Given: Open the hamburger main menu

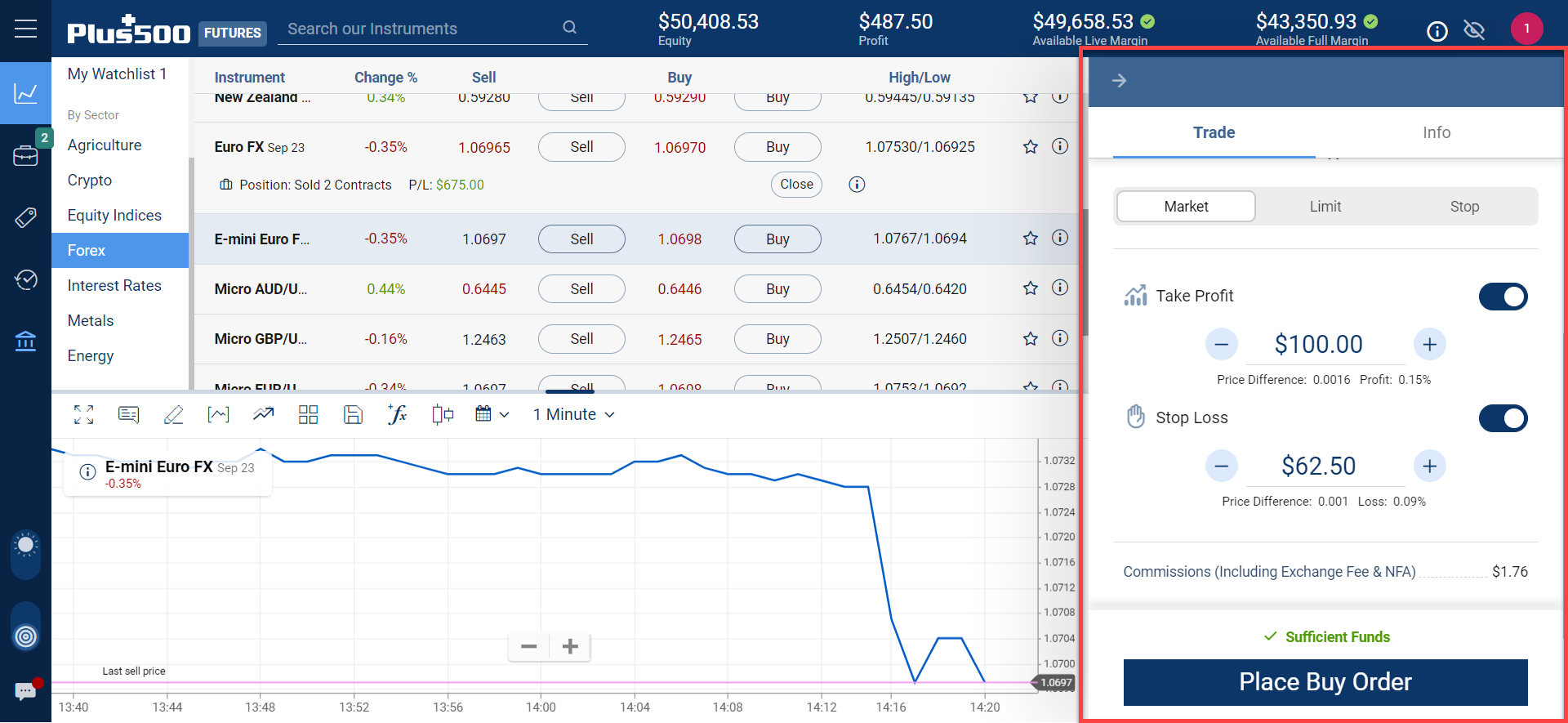Looking at the screenshot, I should pos(25,29).
